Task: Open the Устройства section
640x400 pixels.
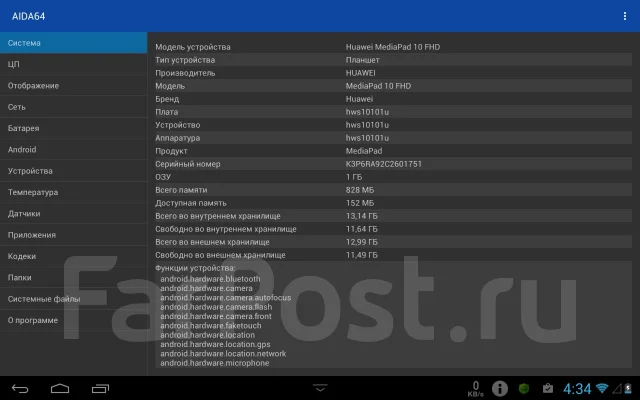Action: tap(73, 171)
